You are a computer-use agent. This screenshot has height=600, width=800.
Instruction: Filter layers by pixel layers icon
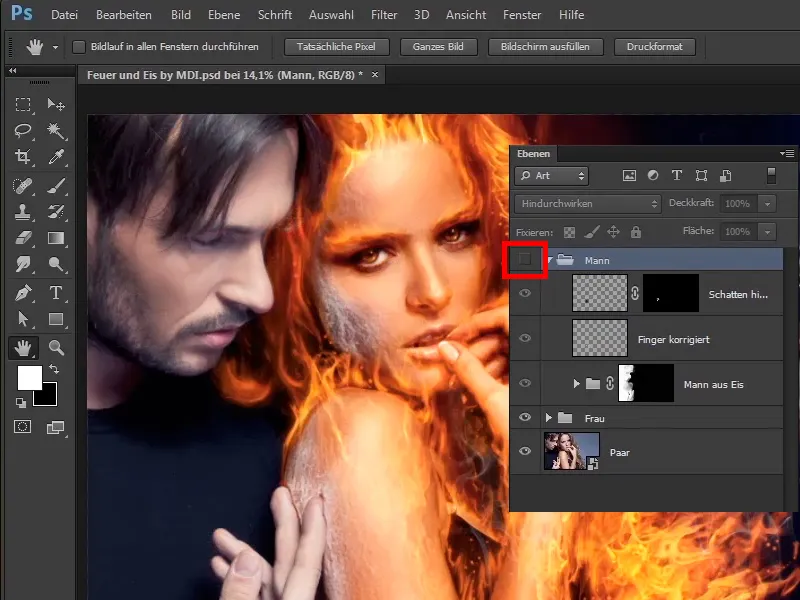pyautogui.click(x=629, y=176)
